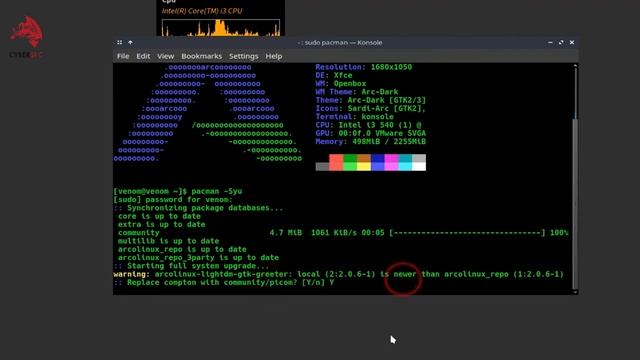Click the 'Terminal: konsole' line
Viewport: 640px width, 360px height.
(355, 117)
